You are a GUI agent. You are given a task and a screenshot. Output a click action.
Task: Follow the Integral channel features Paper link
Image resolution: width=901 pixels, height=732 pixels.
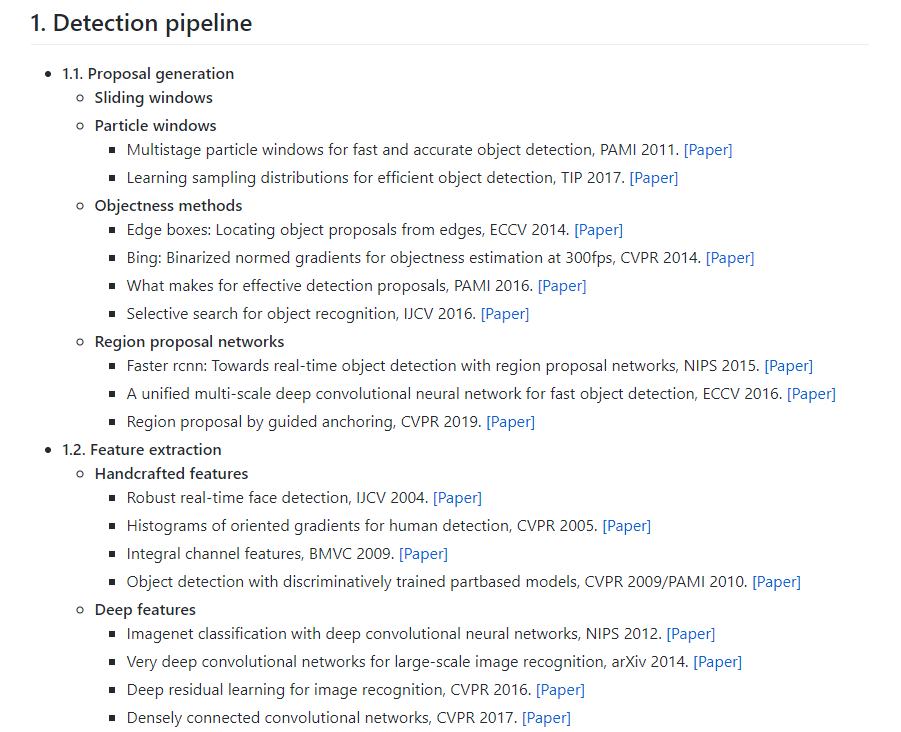tap(424, 554)
